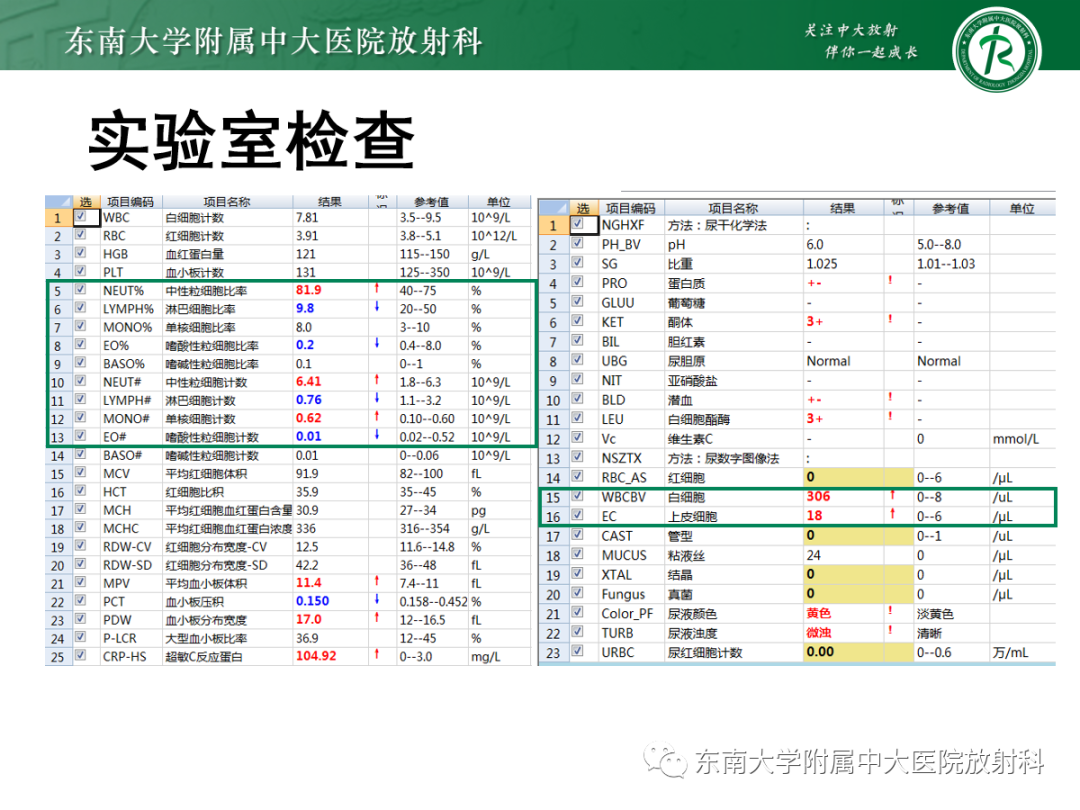Viewport: 1080px width, 810px height.
Task: Click row number 1 in the right table
Action: pos(556,226)
